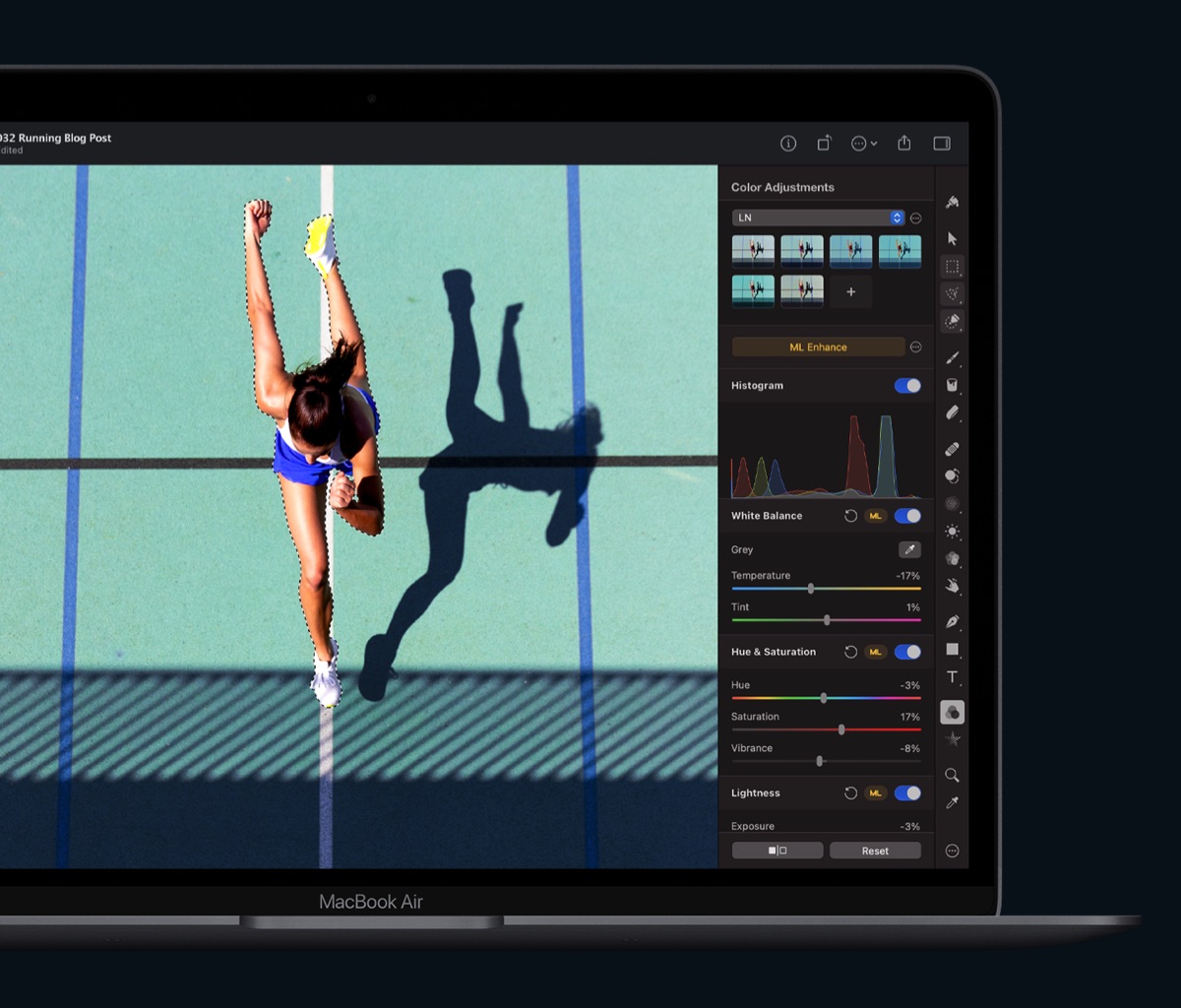This screenshot has height=1008, width=1181.
Task: Apply the fourth preset thumbnail in top row
Action: click(x=901, y=251)
